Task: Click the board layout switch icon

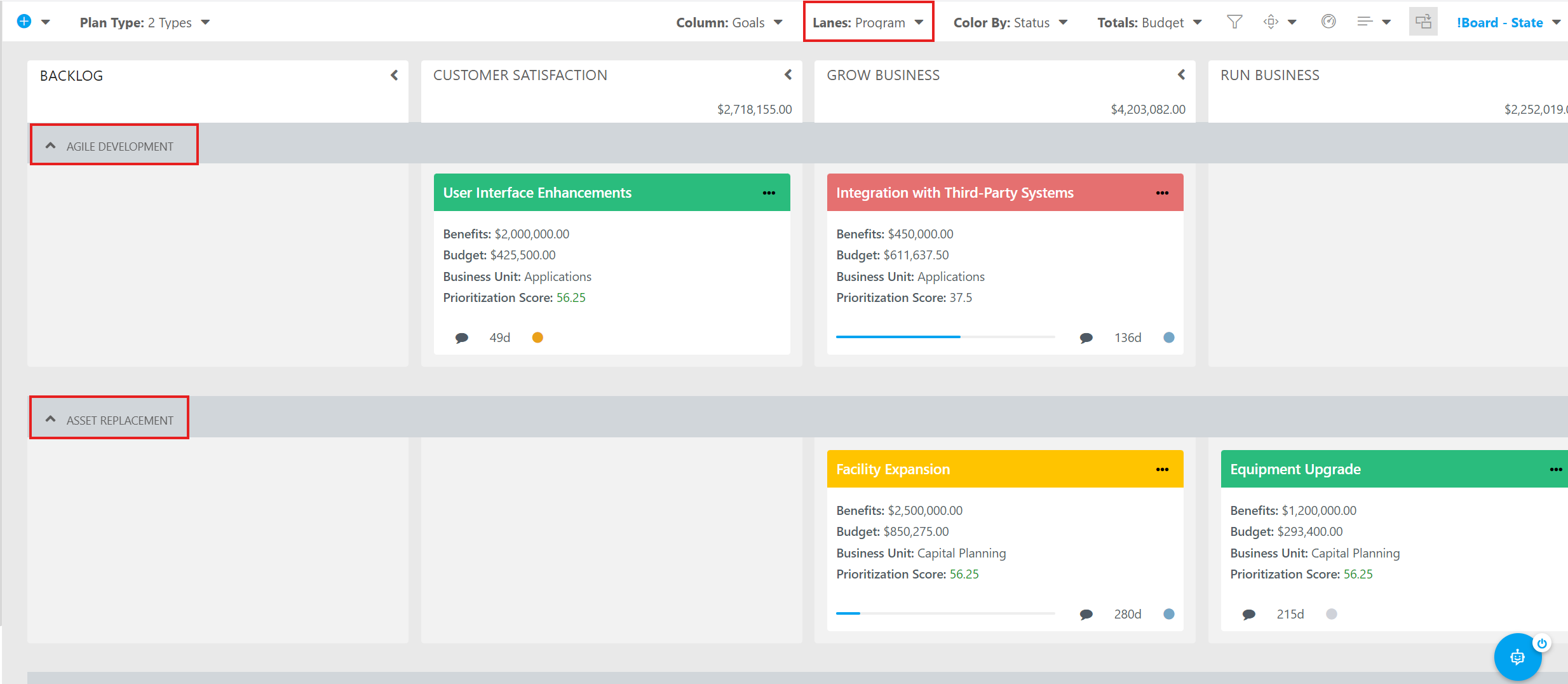Action: 1423,22
